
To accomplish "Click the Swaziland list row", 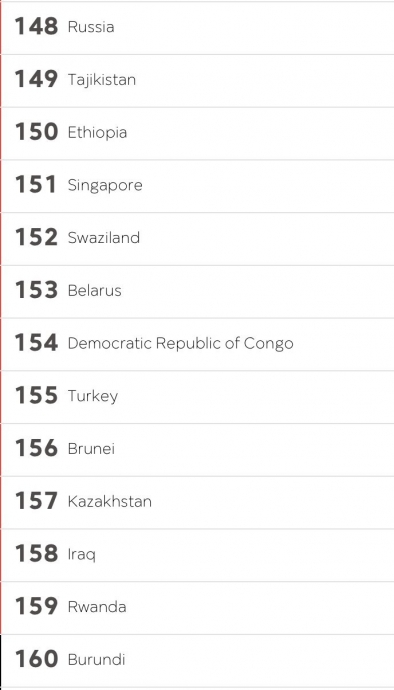I will pyautogui.click(x=197, y=239).
